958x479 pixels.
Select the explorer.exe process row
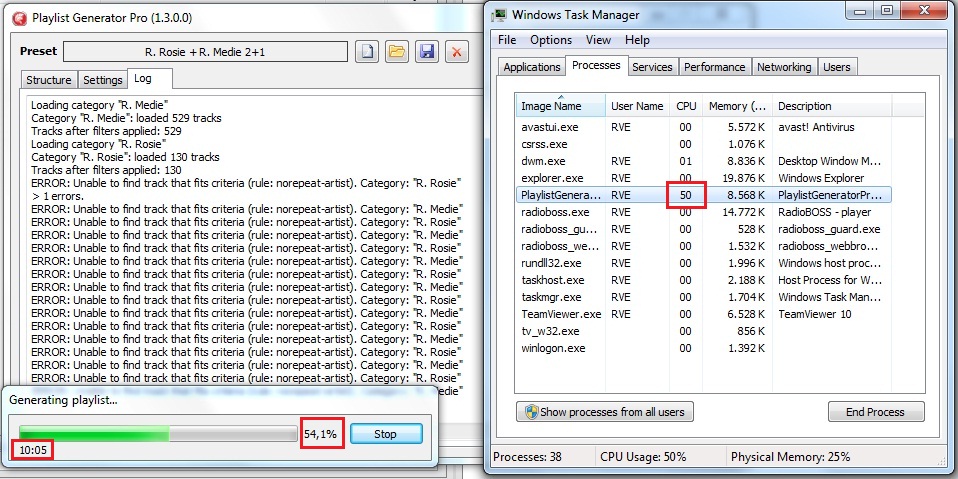pyautogui.click(x=703, y=178)
